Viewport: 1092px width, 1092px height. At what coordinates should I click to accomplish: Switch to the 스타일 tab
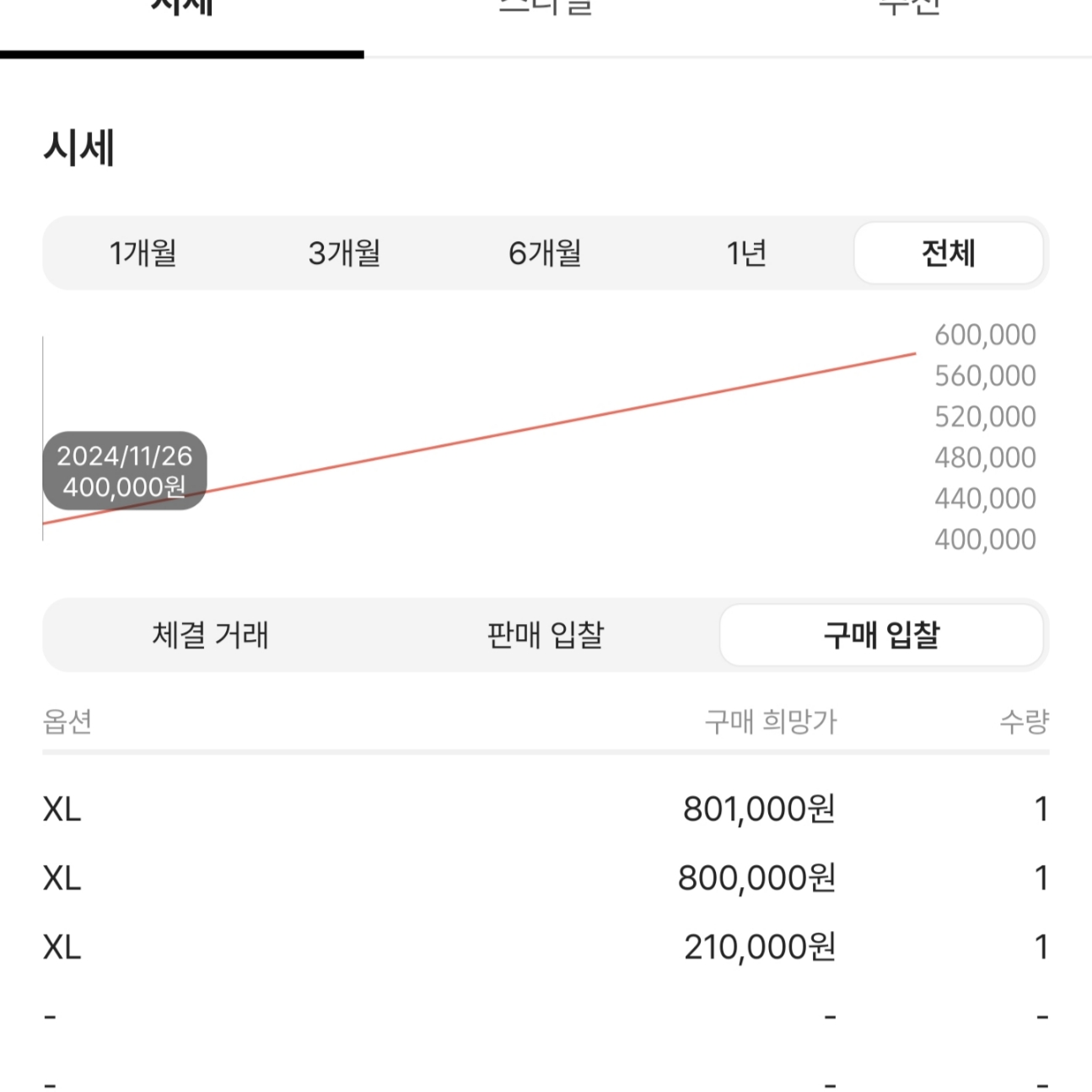[x=546, y=8]
